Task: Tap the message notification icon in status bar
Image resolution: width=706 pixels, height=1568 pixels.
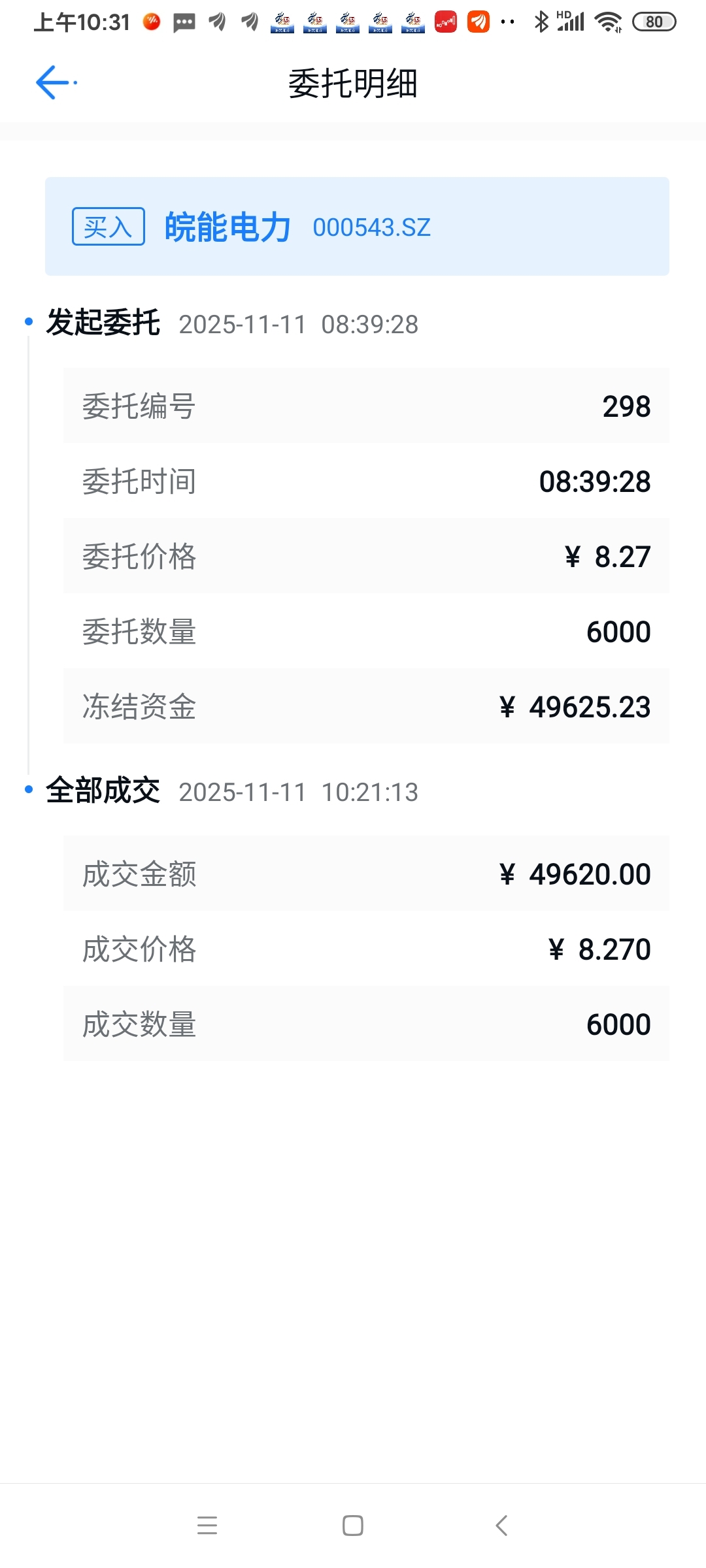Action: 184,23
